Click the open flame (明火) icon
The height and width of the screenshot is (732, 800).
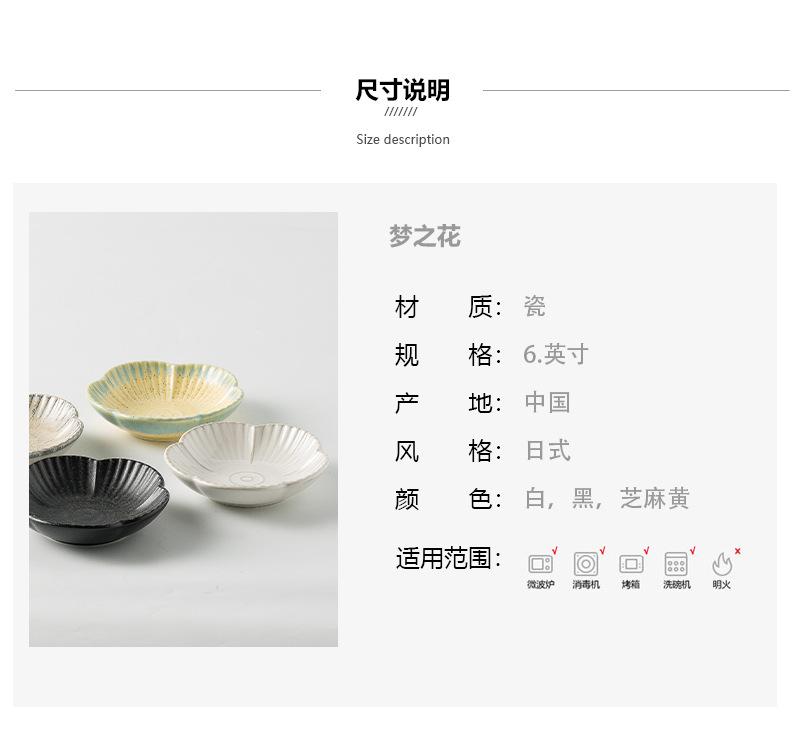[x=722, y=564]
